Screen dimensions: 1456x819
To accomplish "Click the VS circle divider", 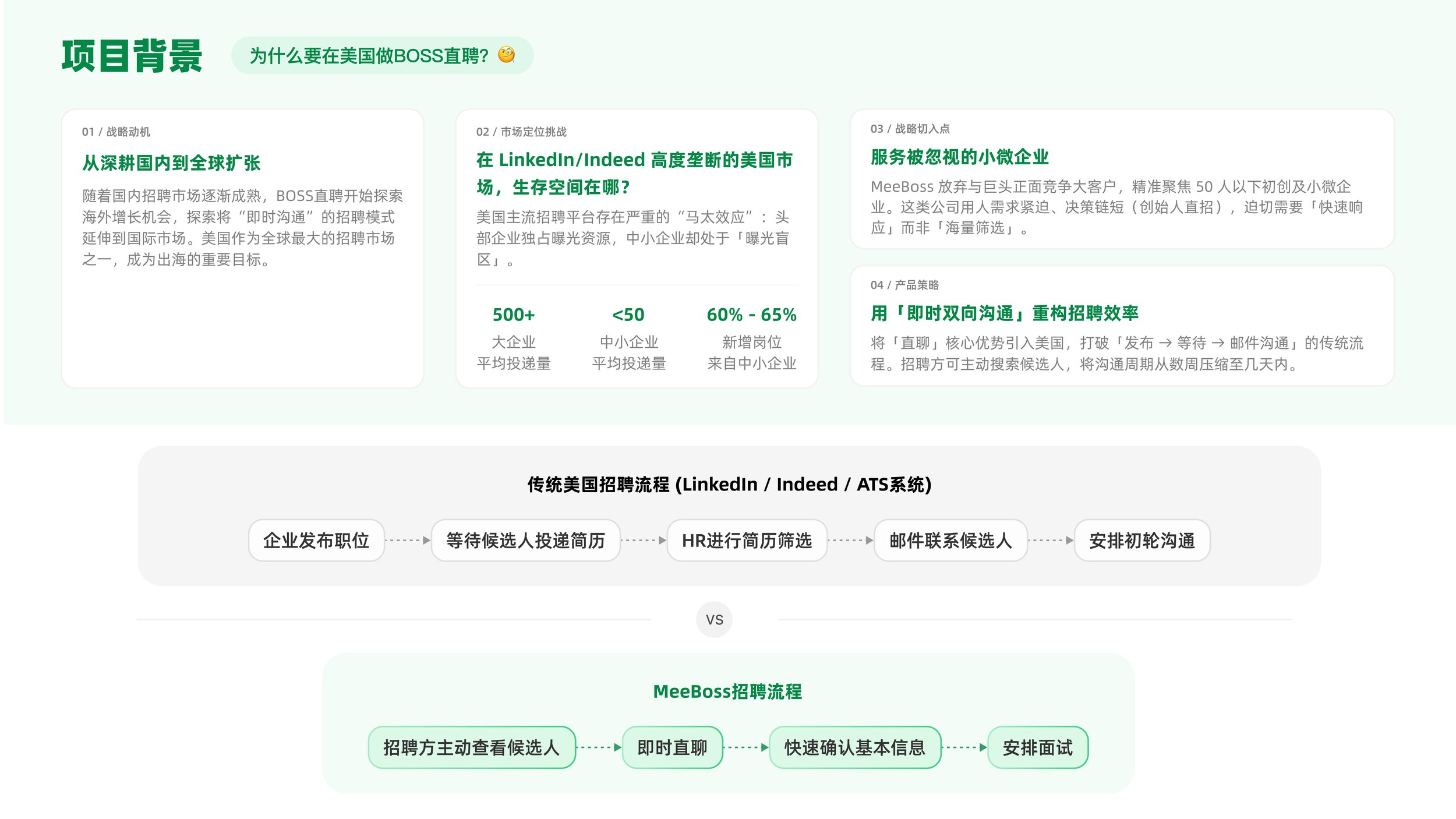I will tap(714, 619).
